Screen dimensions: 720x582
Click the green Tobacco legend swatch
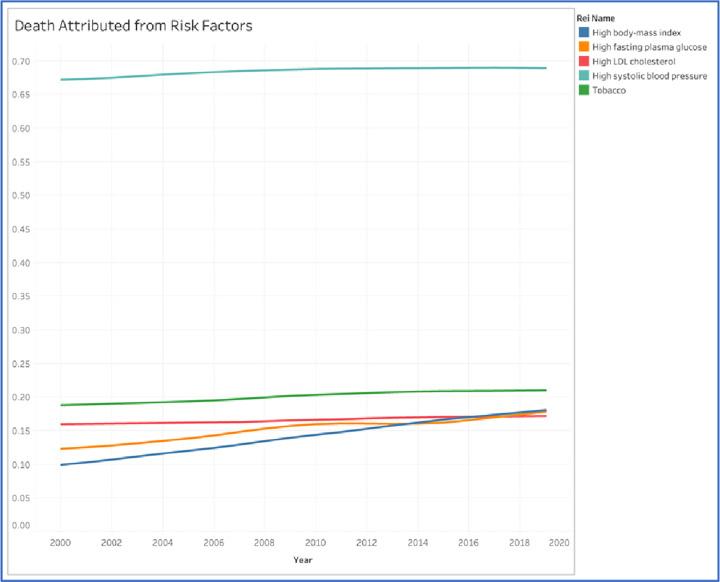coord(582,89)
